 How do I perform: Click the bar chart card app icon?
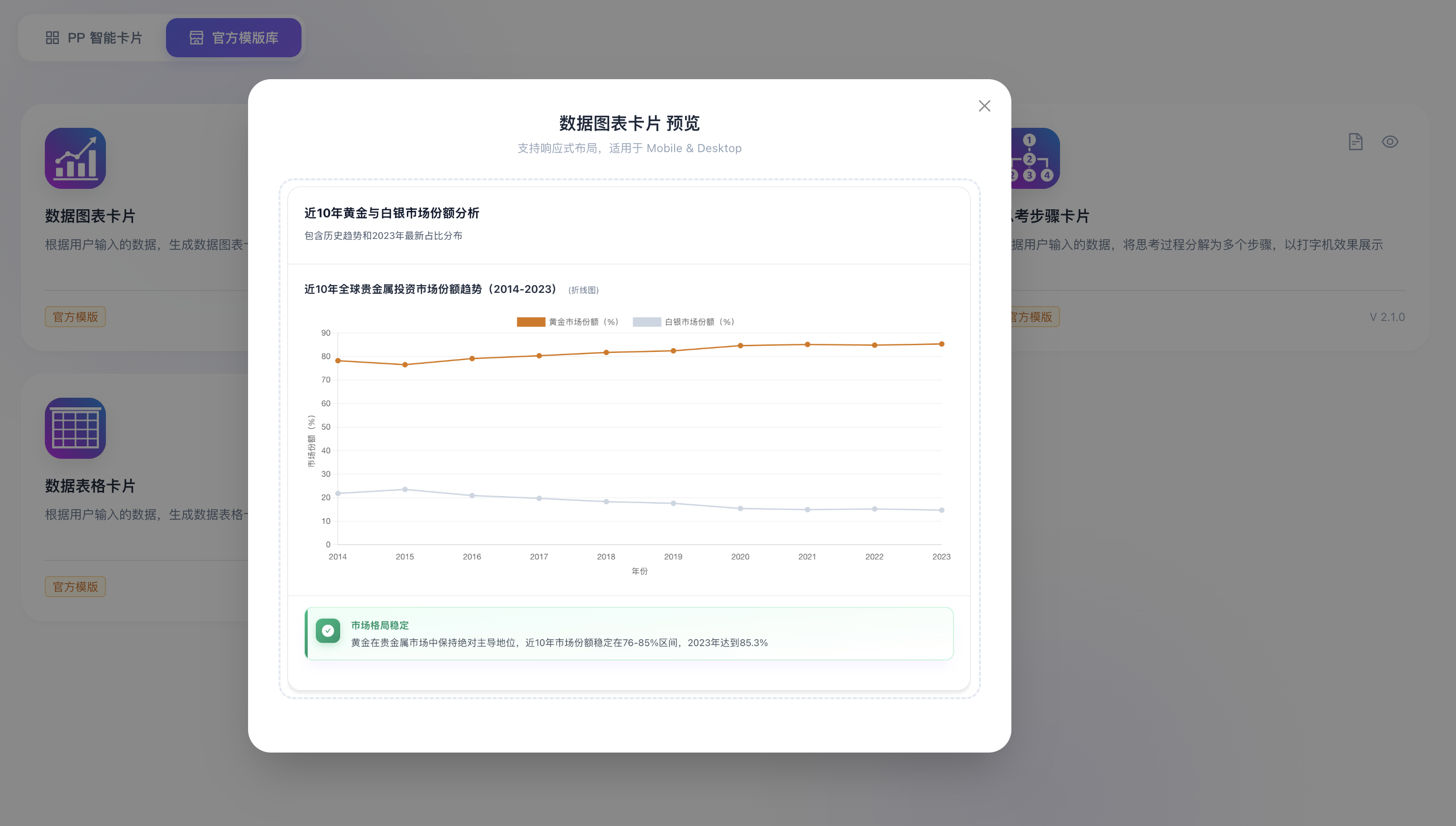click(x=75, y=158)
